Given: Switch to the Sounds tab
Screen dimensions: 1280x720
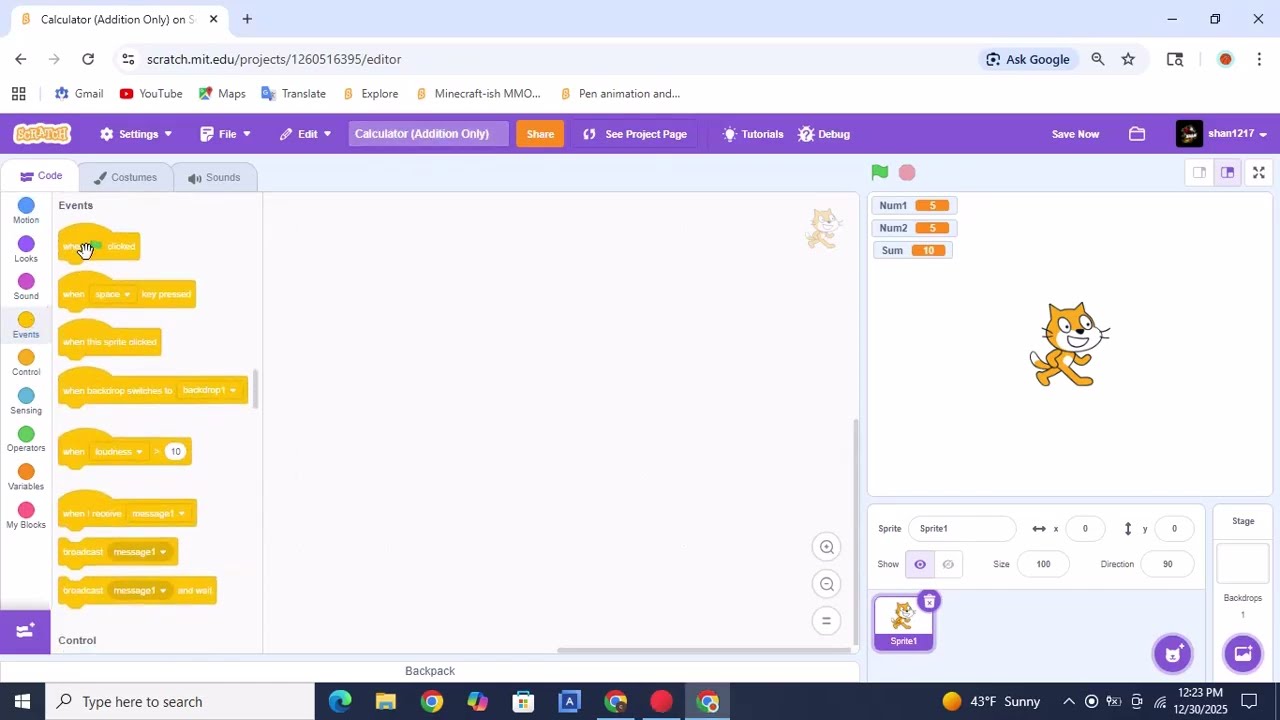Looking at the screenshot, I should pos(214,177).
